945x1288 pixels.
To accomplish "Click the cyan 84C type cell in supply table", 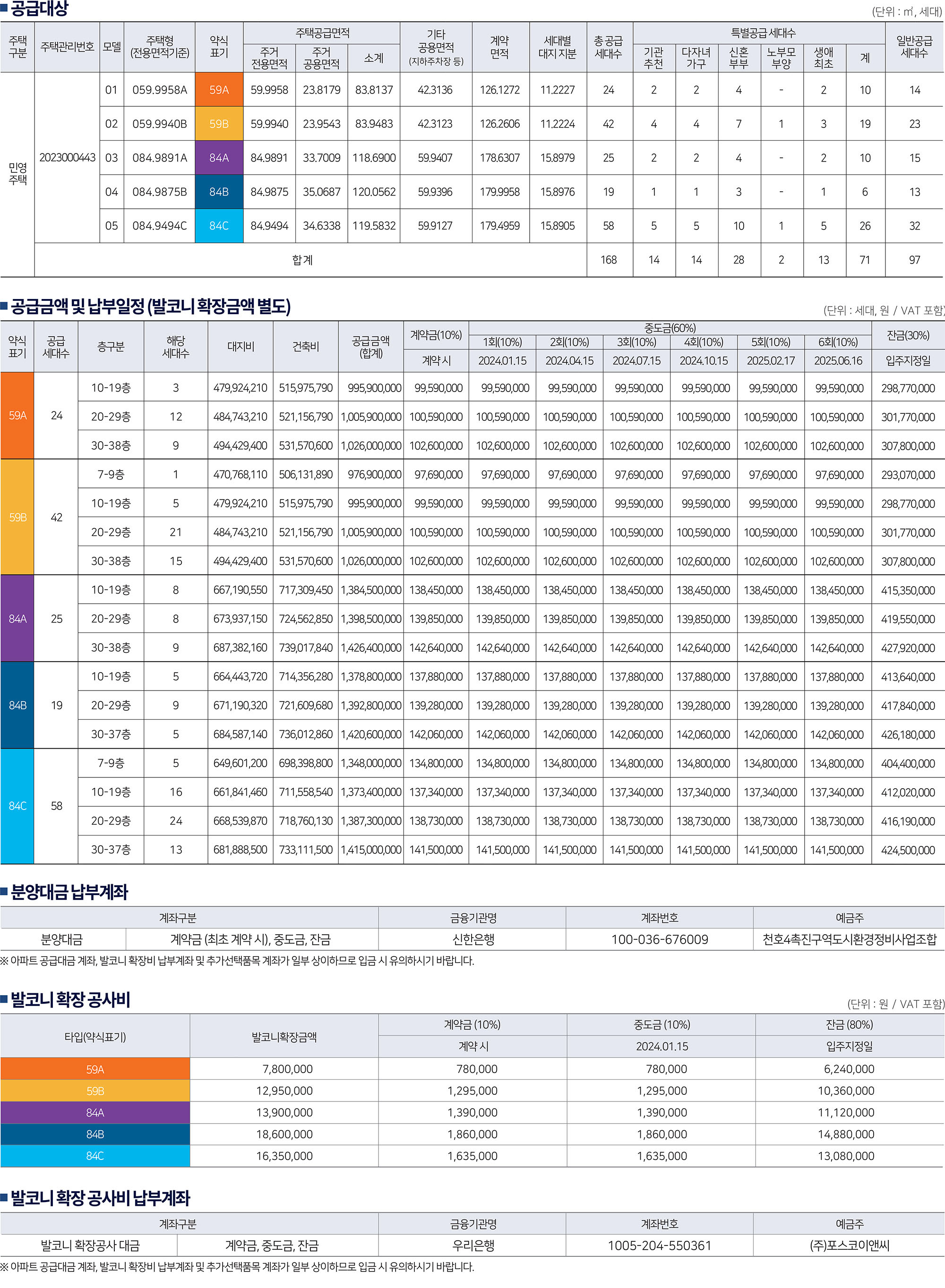I will 218,226.
